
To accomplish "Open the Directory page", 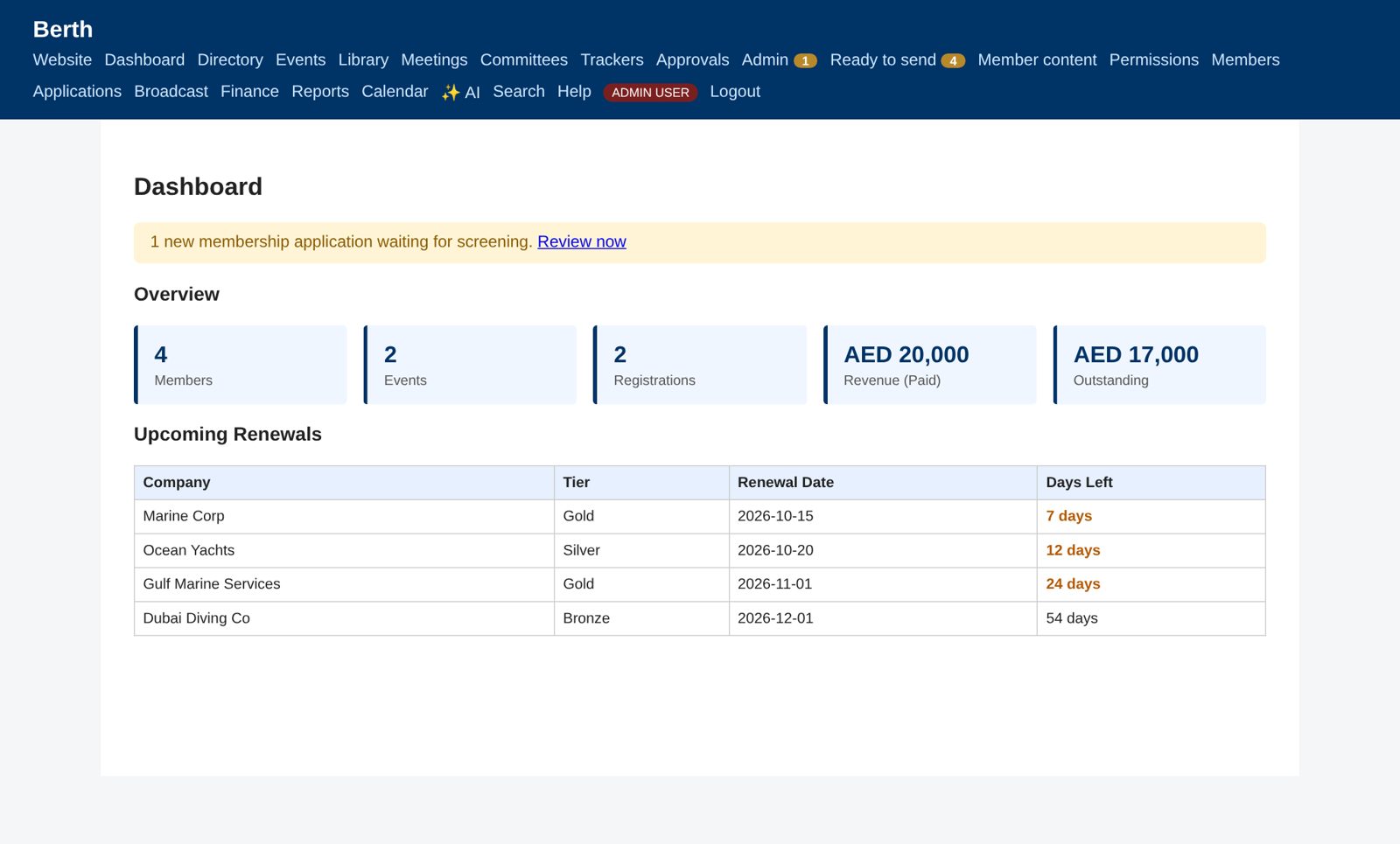I will click(230, 59).
